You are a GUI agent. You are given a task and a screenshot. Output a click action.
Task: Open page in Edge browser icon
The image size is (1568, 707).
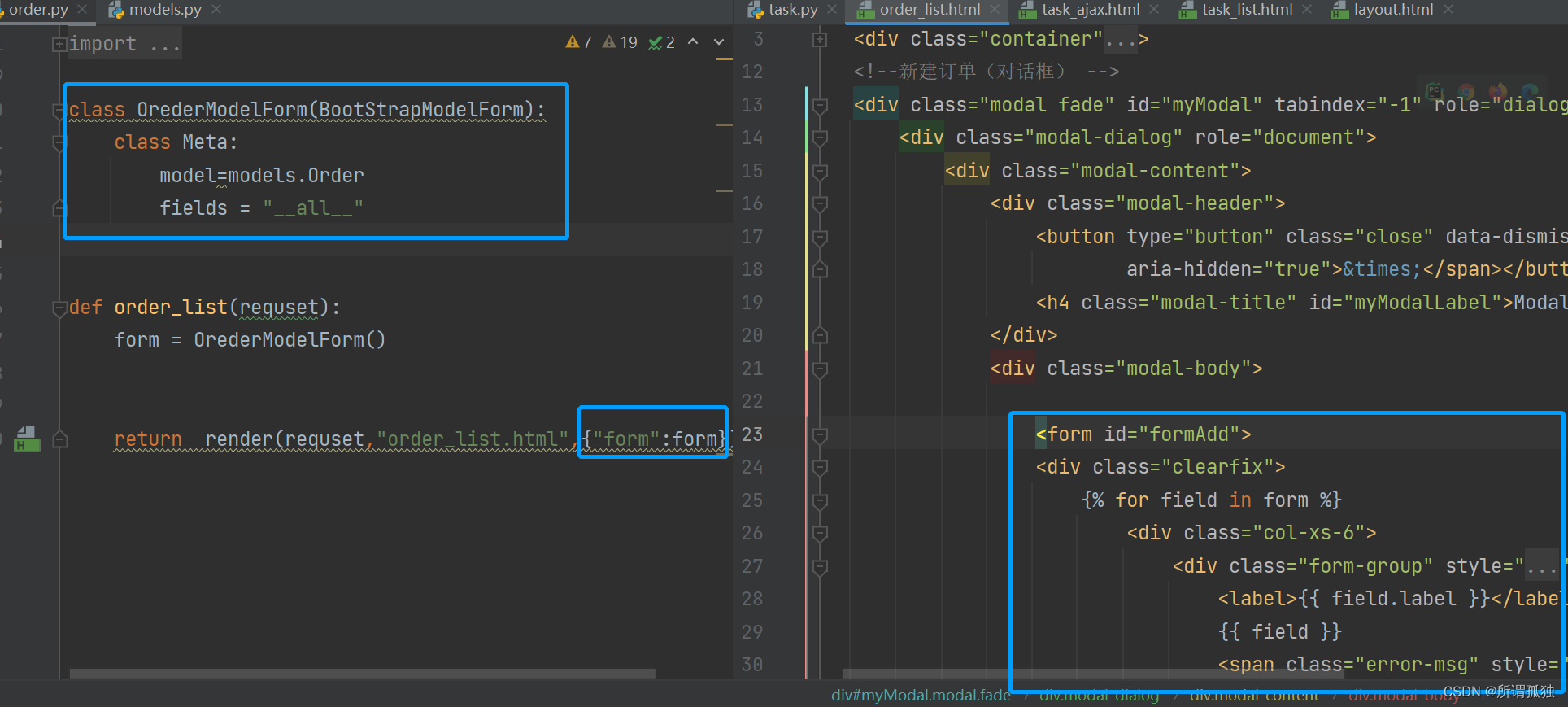click(1530, 91)
